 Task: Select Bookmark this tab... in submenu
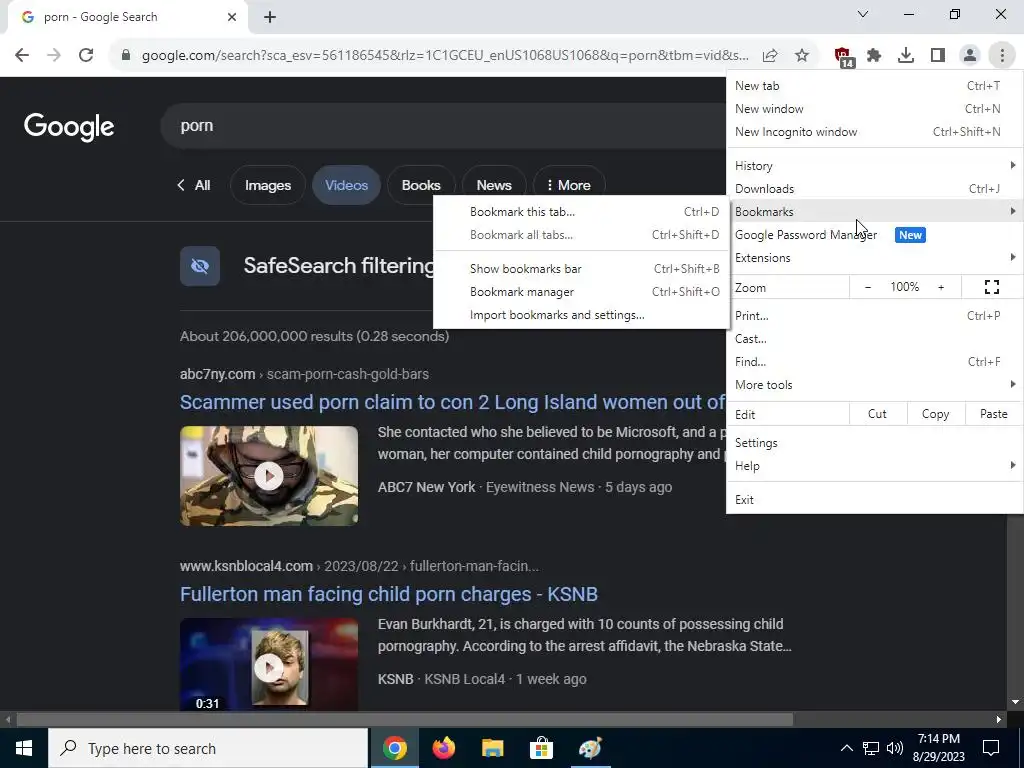(x=581, y=212)
